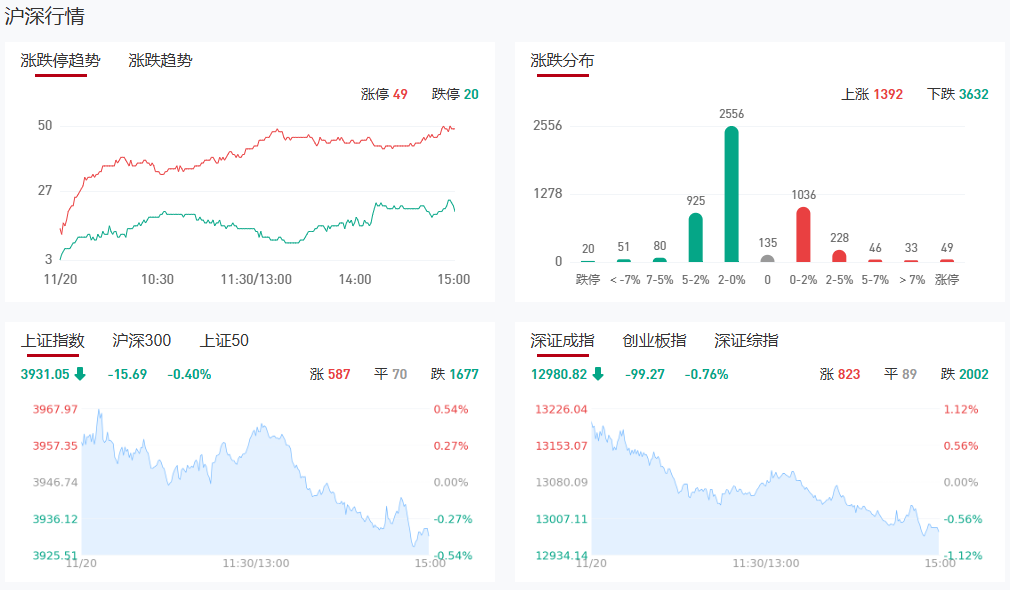Select the 涨跌停趋势 tab

coord(61,60)
